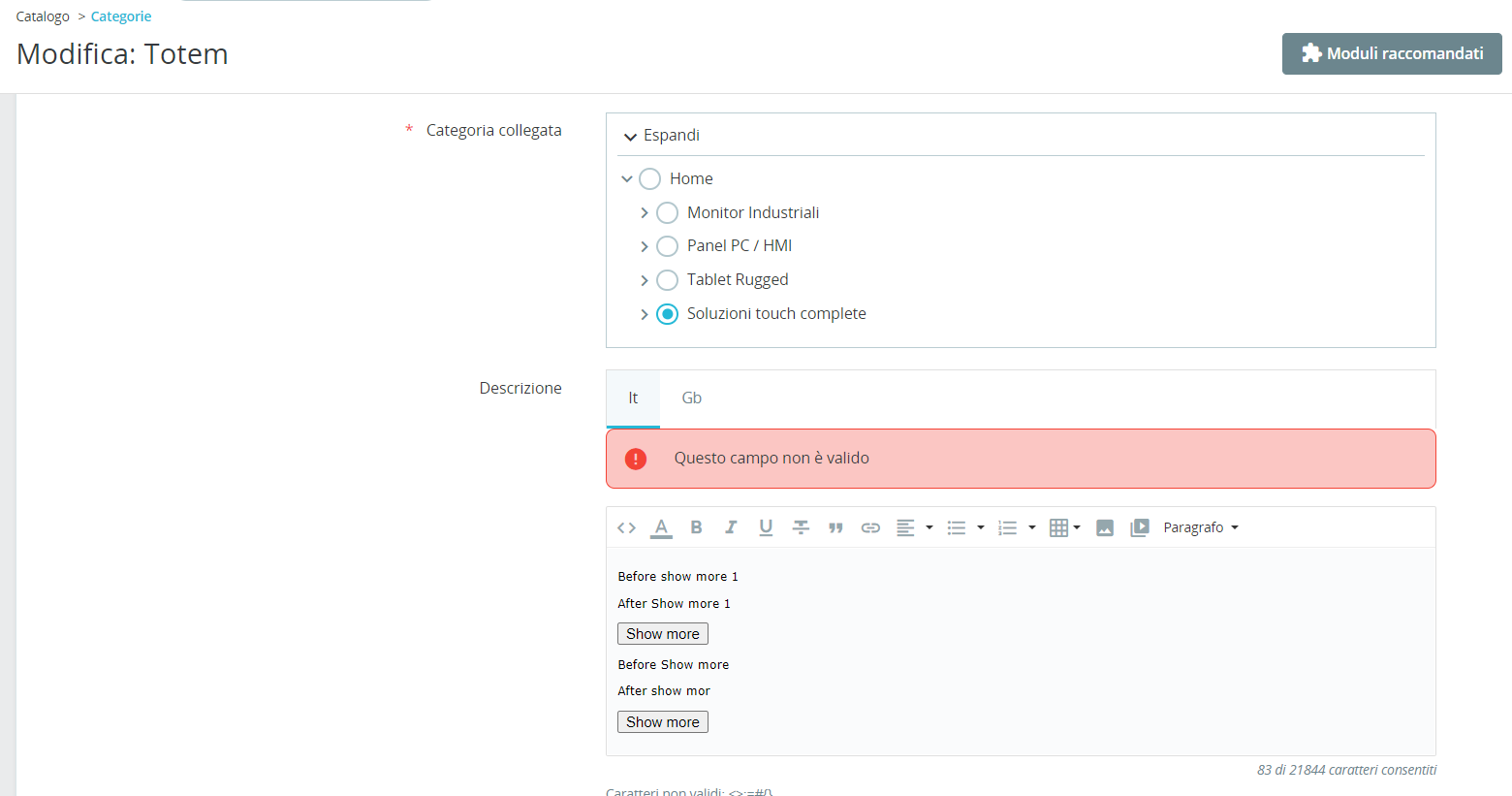
Task: Insert a media video in the editor
Action: coord(1140,527)
